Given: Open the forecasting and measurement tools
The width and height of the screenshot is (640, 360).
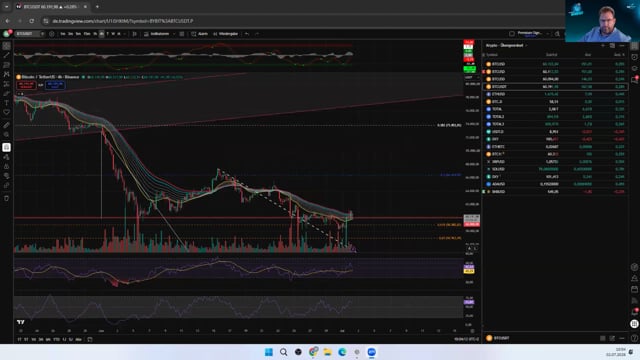Looking at the screenshot, I should [7, 84].
